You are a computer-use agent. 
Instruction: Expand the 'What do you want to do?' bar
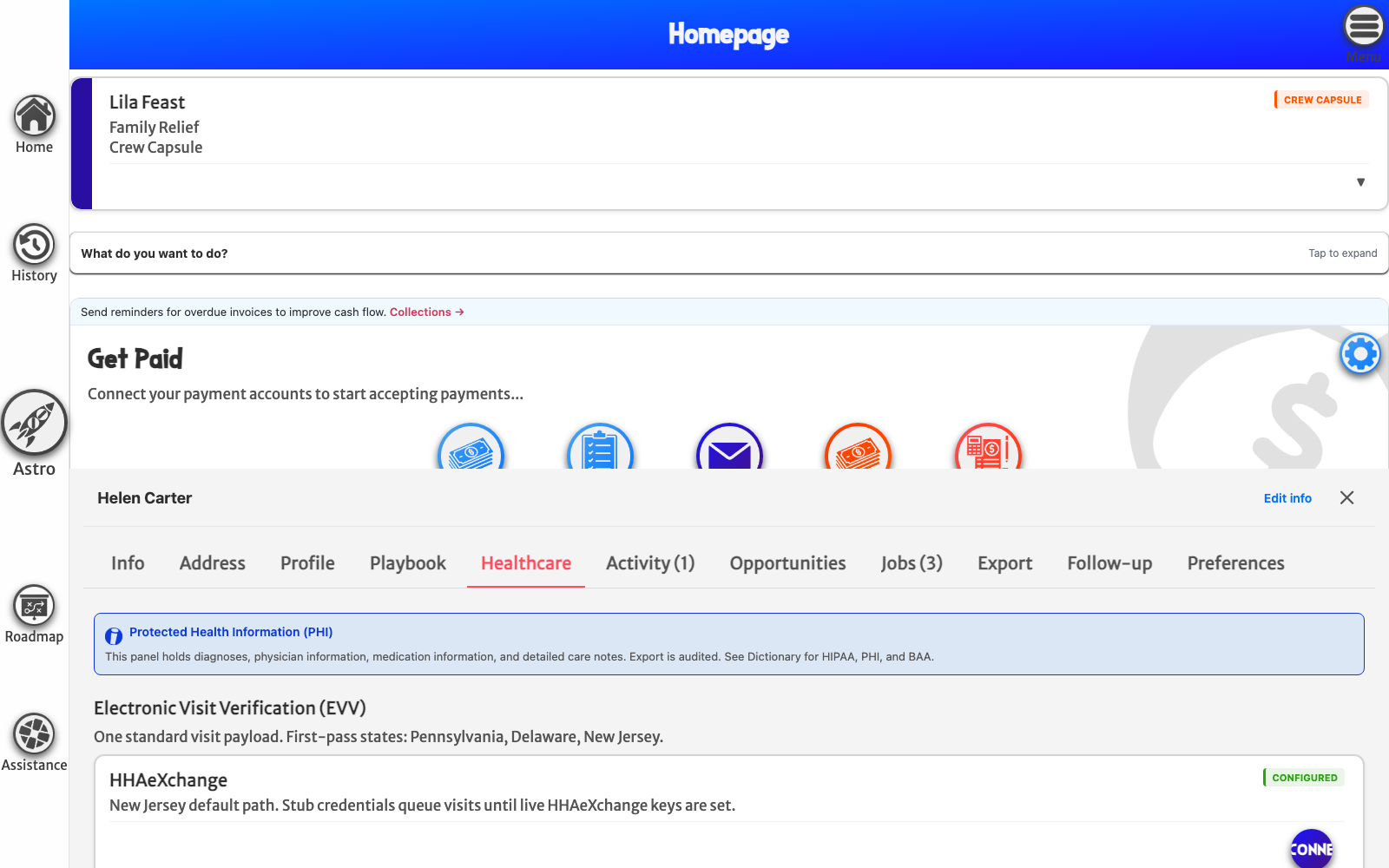[x=729, y=253]
